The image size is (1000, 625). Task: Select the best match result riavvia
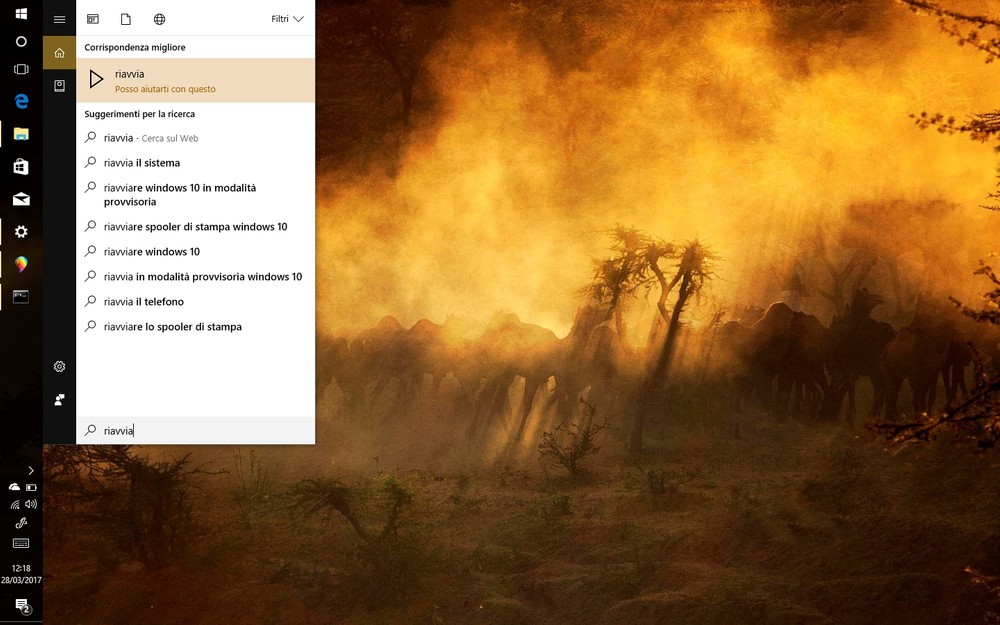click(x=195, y=80)
